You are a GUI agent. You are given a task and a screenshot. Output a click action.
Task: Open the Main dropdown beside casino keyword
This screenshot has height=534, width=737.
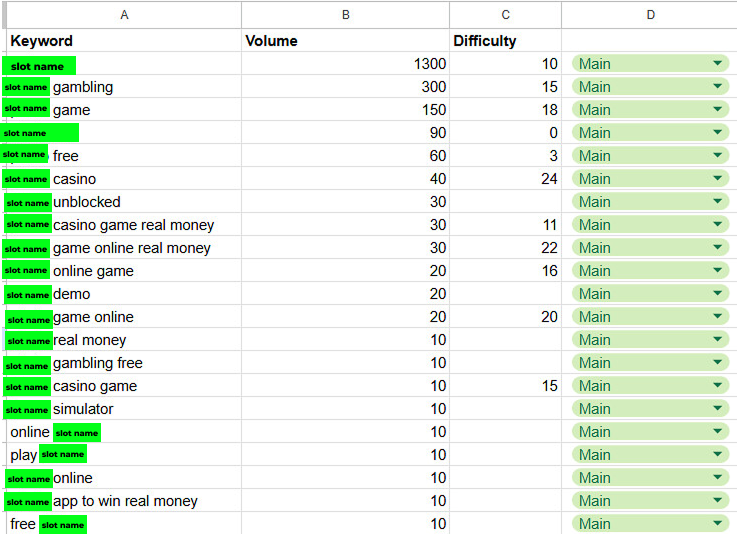coord(650,179)
